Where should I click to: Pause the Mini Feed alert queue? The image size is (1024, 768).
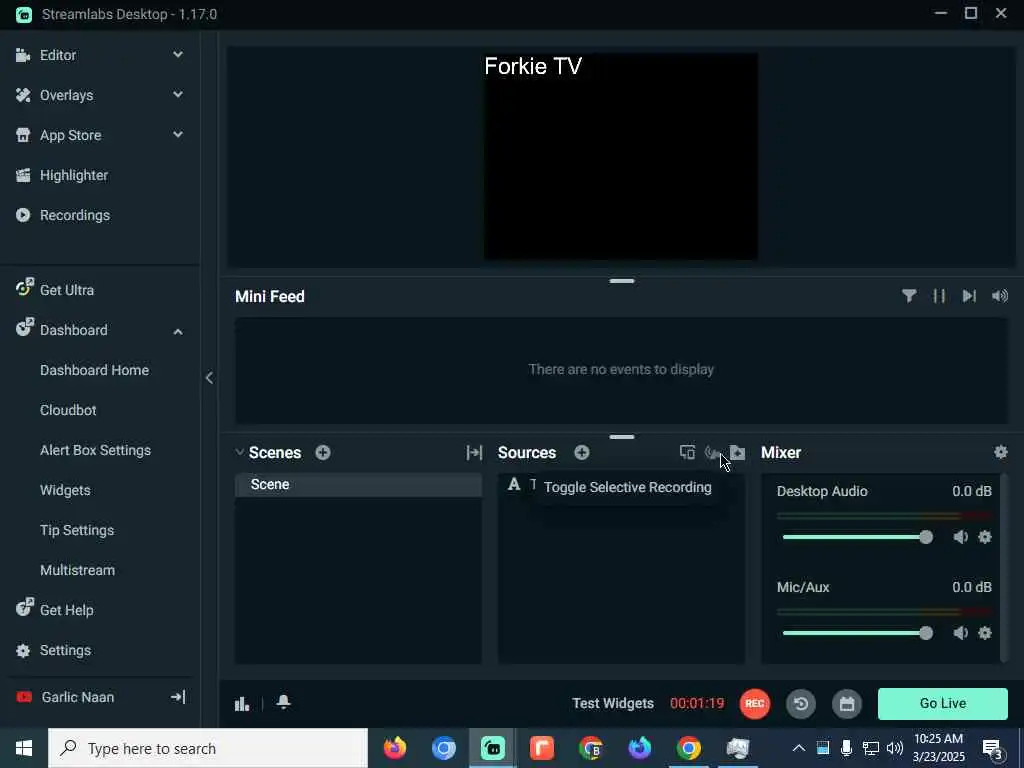[x=939, y=296]
